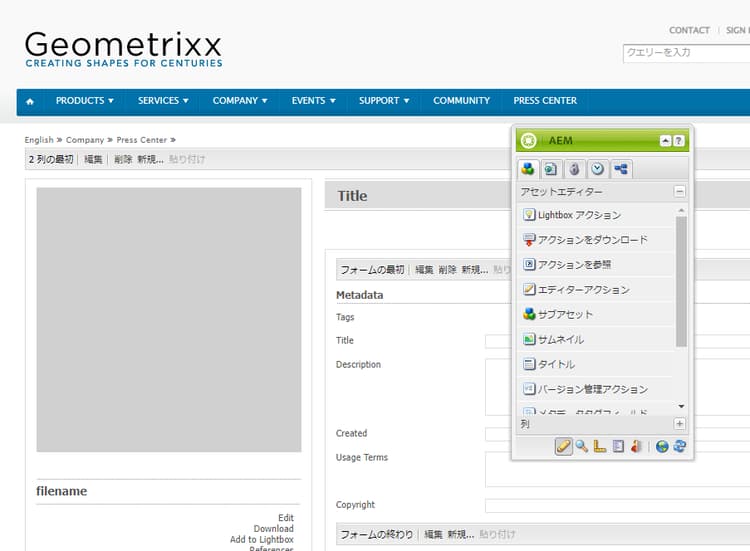Click the Copyright input field

pos(618,506)
